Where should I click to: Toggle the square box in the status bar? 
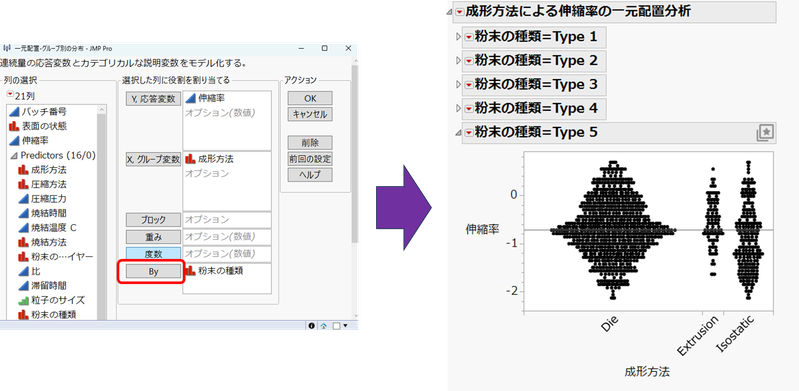(x=336, y=326)
